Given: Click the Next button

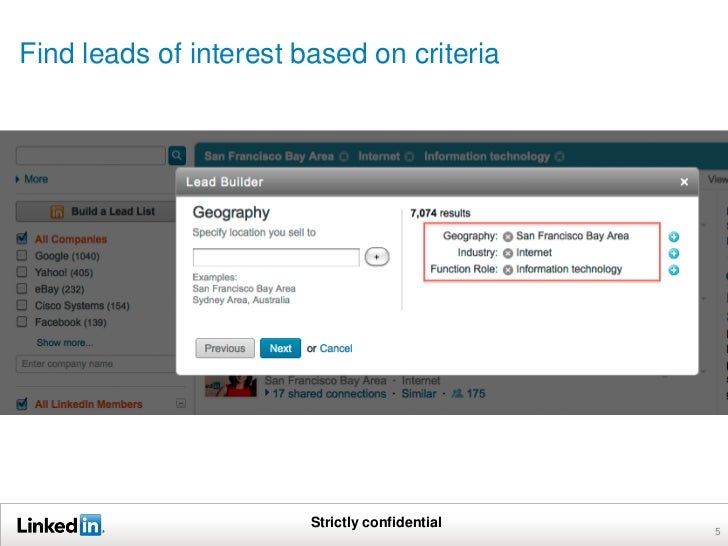Looking at the screenshot, I should coord(280,348).
